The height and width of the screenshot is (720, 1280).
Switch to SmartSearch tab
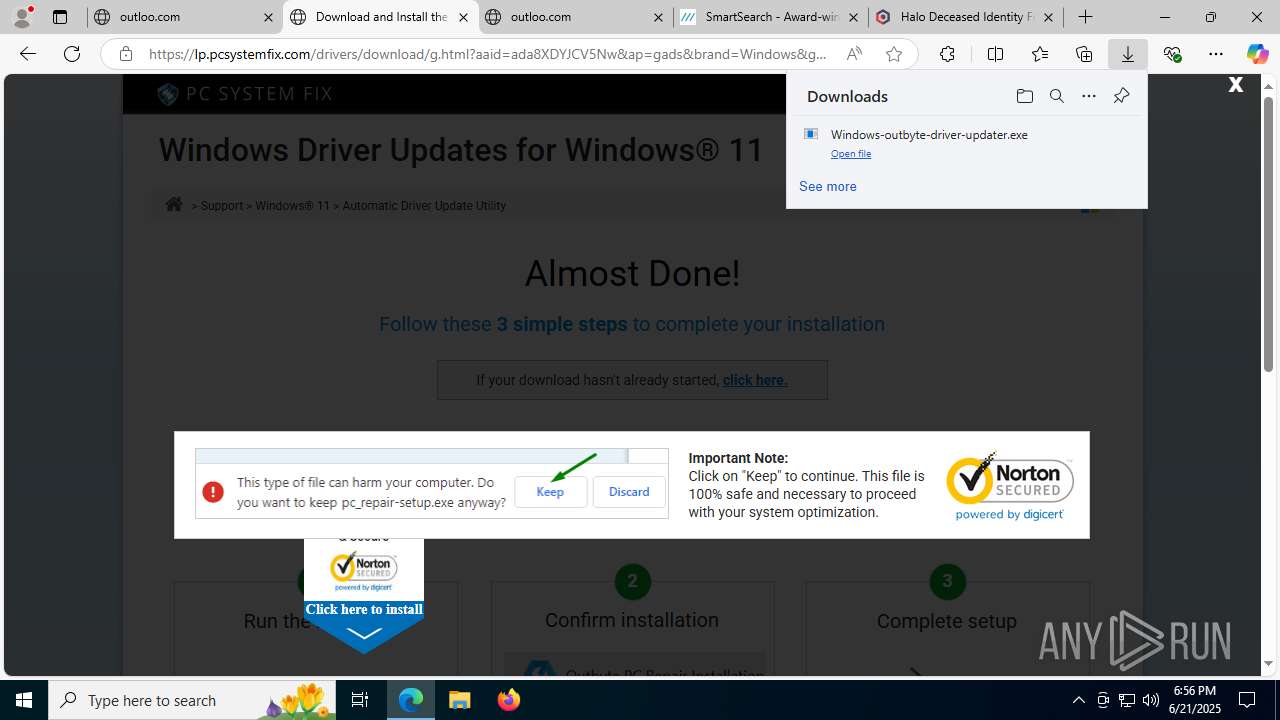(768, 17)
